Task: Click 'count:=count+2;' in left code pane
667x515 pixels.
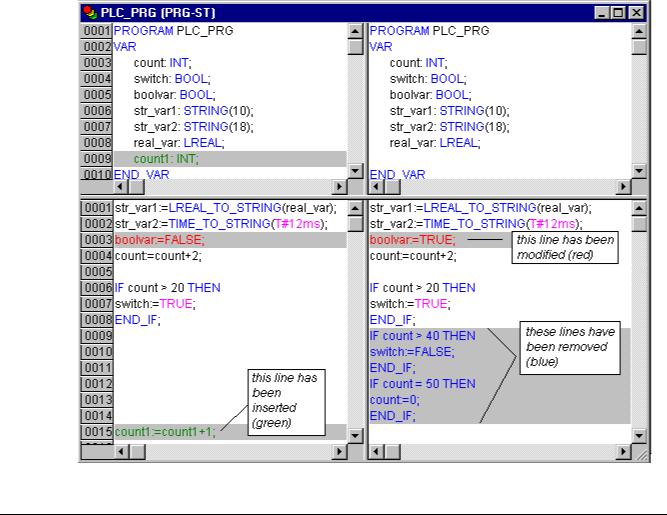Action: pyautogui.click(x=158, y=256)
